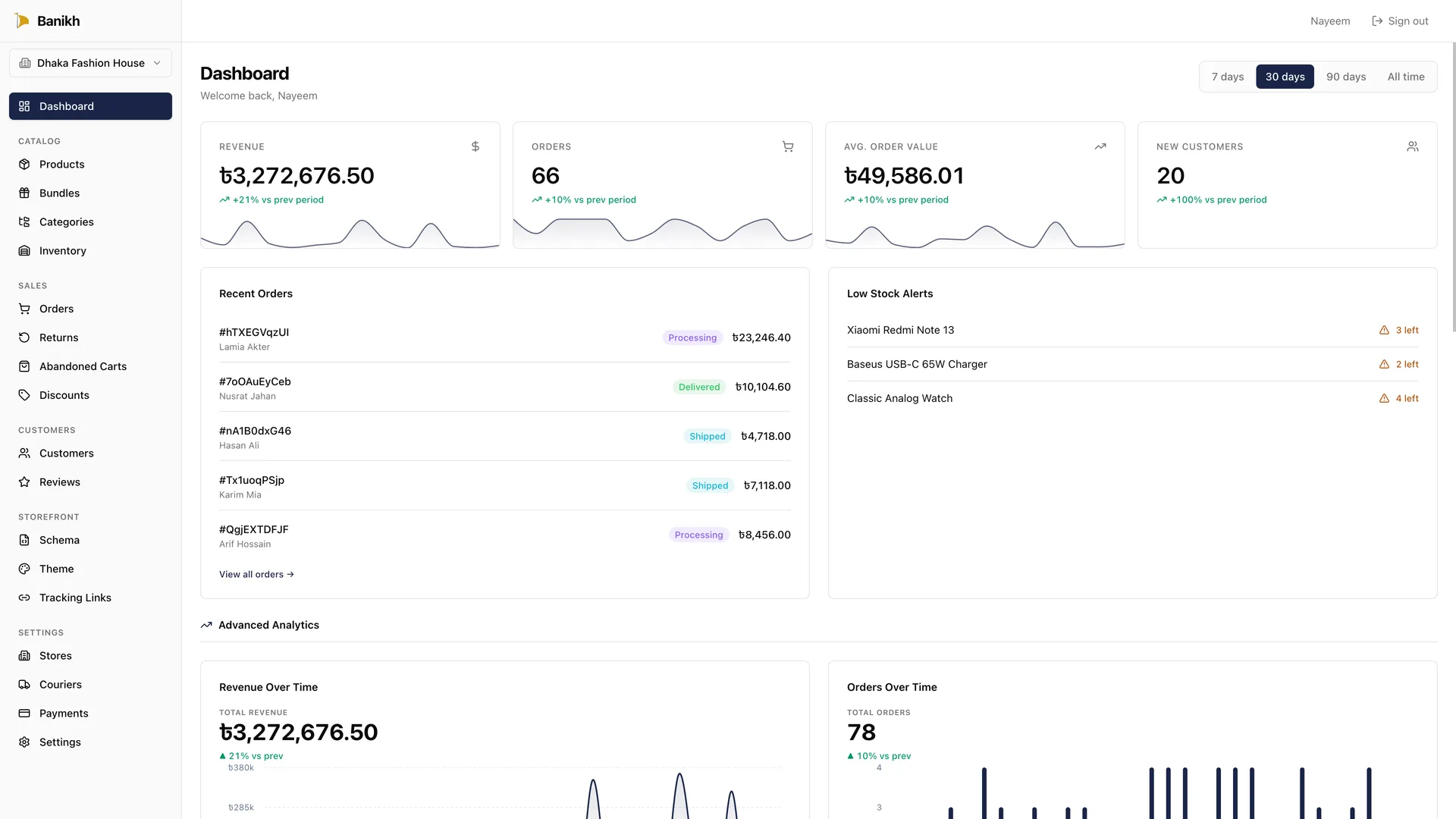The image size is (1456, 819).
Task: Select the All time time range
Action: (x=1406, y=77)
